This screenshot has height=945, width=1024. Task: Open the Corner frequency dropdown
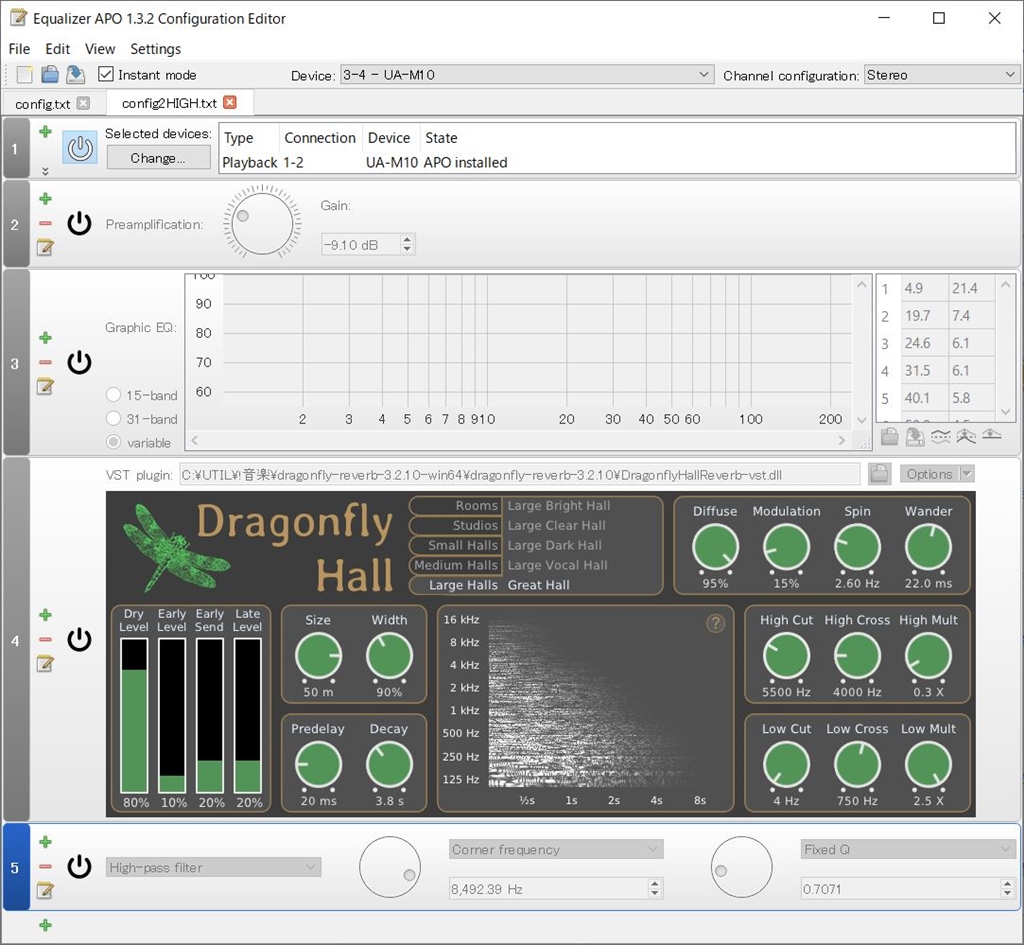(556, 849)
